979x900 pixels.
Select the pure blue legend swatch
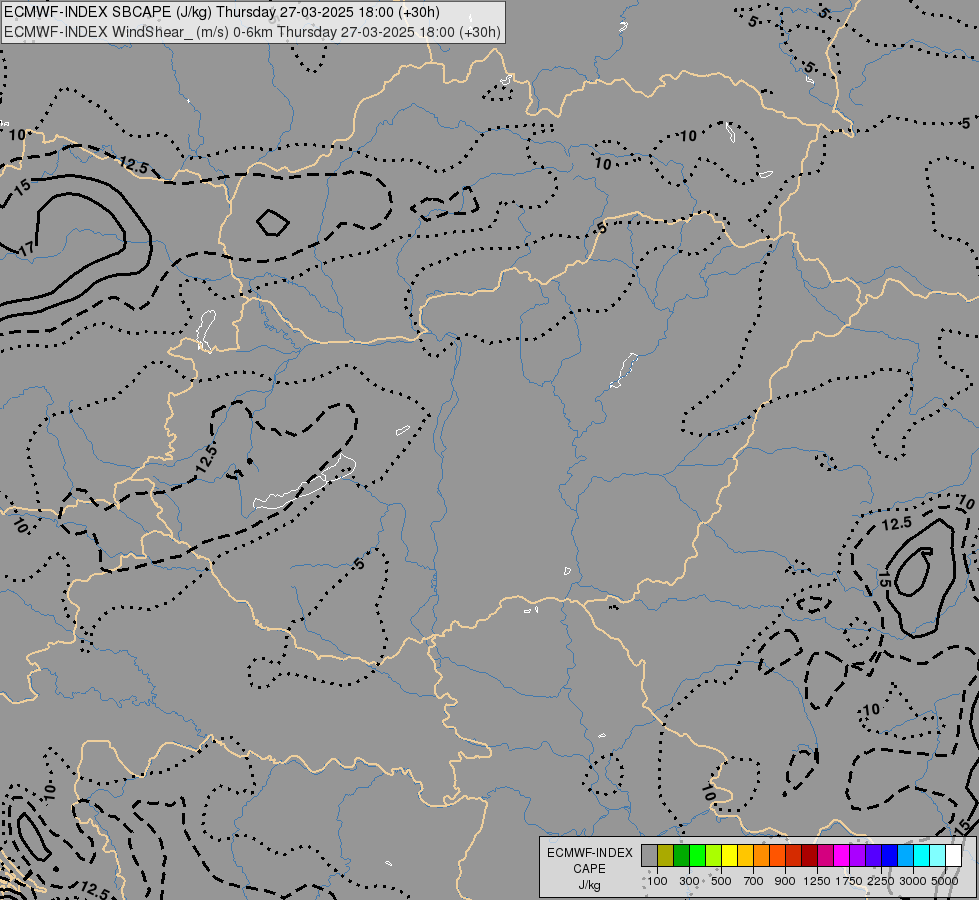(890, 856)
